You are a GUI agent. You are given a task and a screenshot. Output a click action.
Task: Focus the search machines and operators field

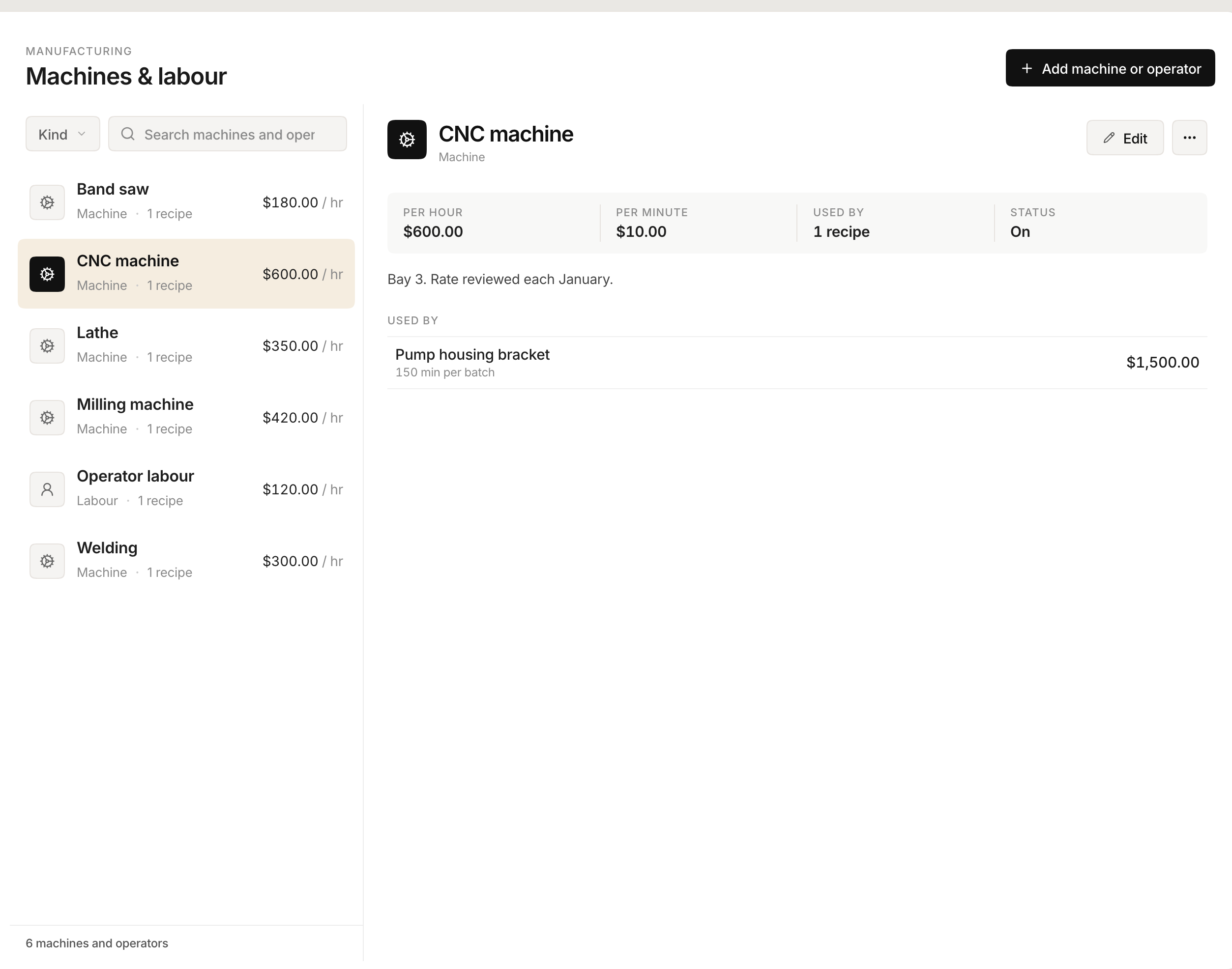point(228,134)
